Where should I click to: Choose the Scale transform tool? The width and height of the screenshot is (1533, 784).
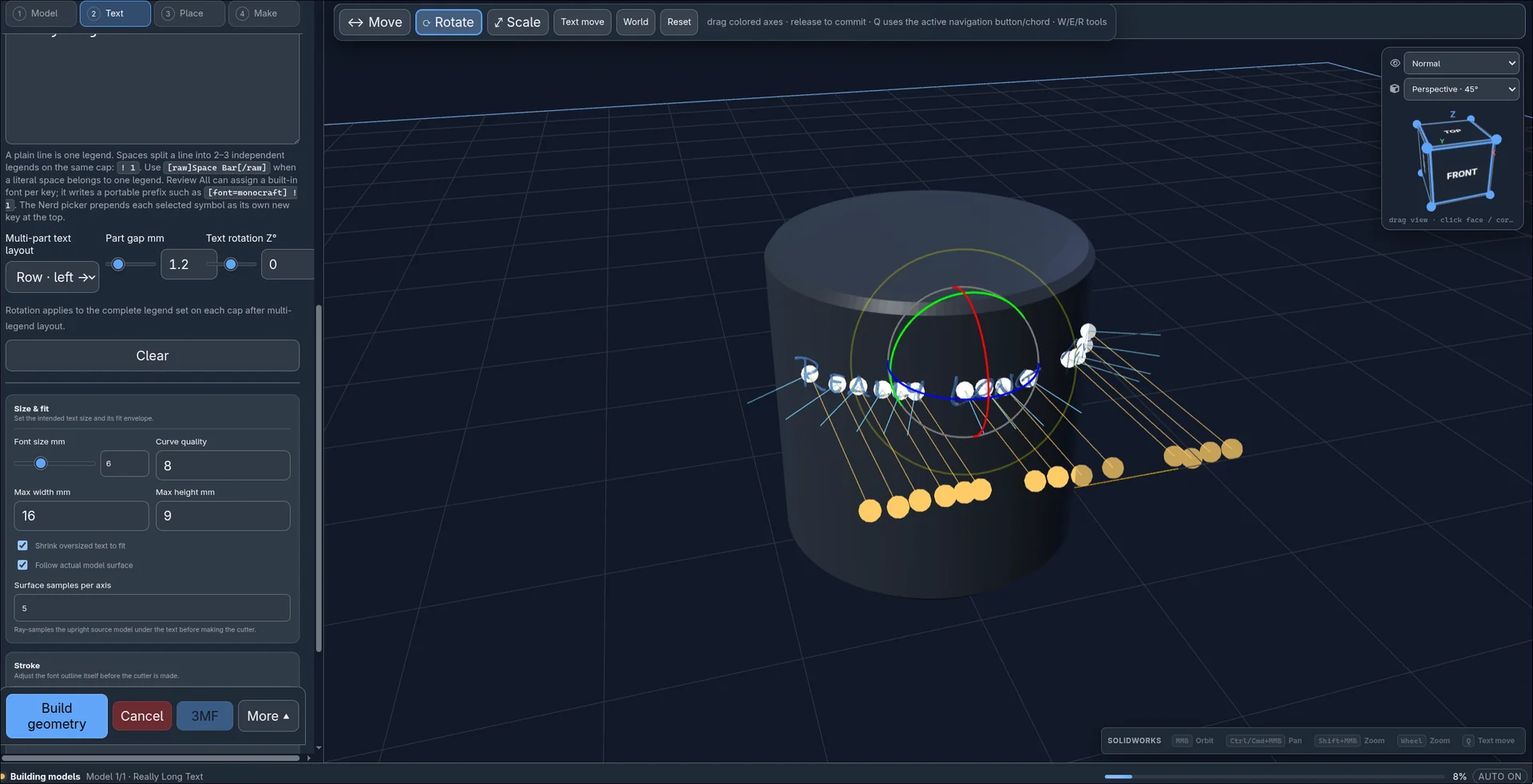click(517, 22)
